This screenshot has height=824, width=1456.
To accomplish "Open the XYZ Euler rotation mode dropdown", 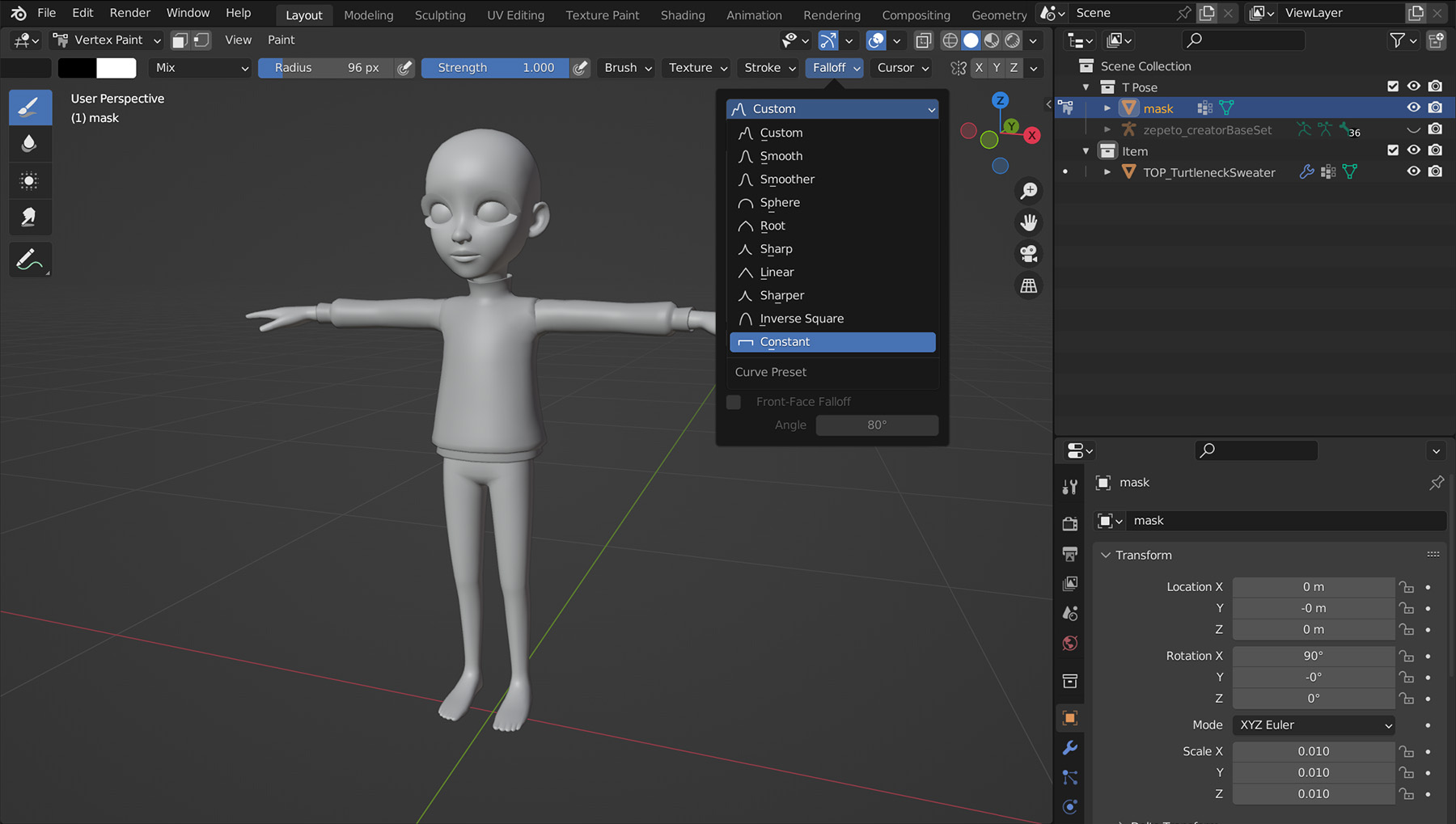I will coord(1314,725).
